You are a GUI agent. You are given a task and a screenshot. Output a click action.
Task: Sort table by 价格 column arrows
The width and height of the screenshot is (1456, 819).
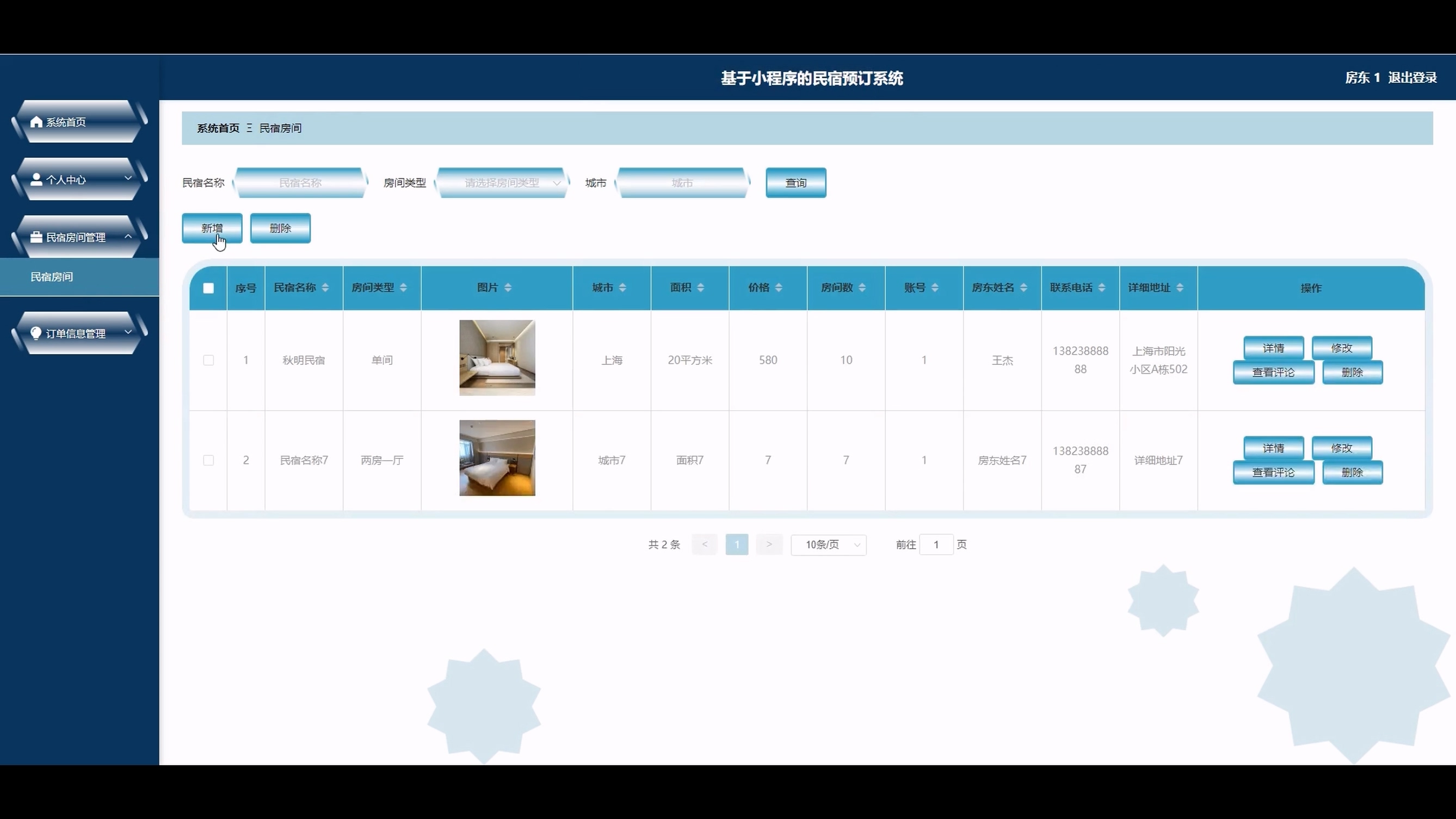coord(778,288)
